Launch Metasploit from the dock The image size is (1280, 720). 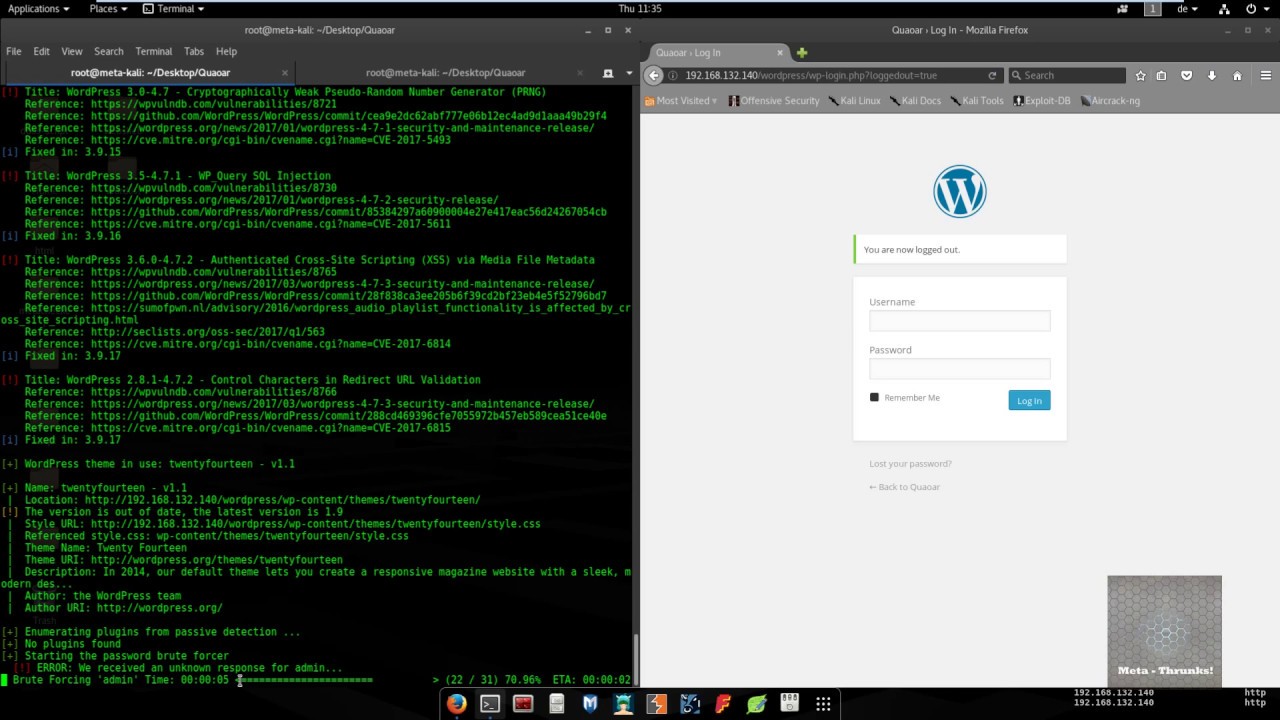590,704
